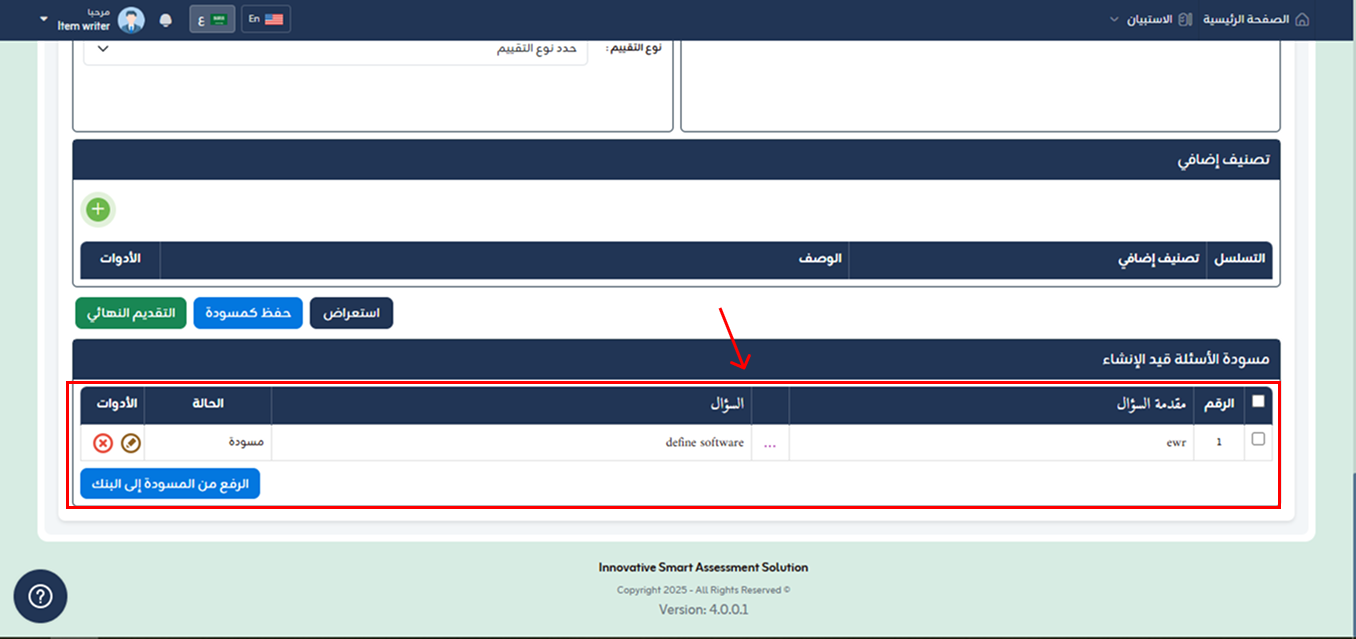Go to الصفحة الرئيسية home page
The width and height of the screenshot is (1356, 639).
pyautogui.click(x=1256, y=20)
